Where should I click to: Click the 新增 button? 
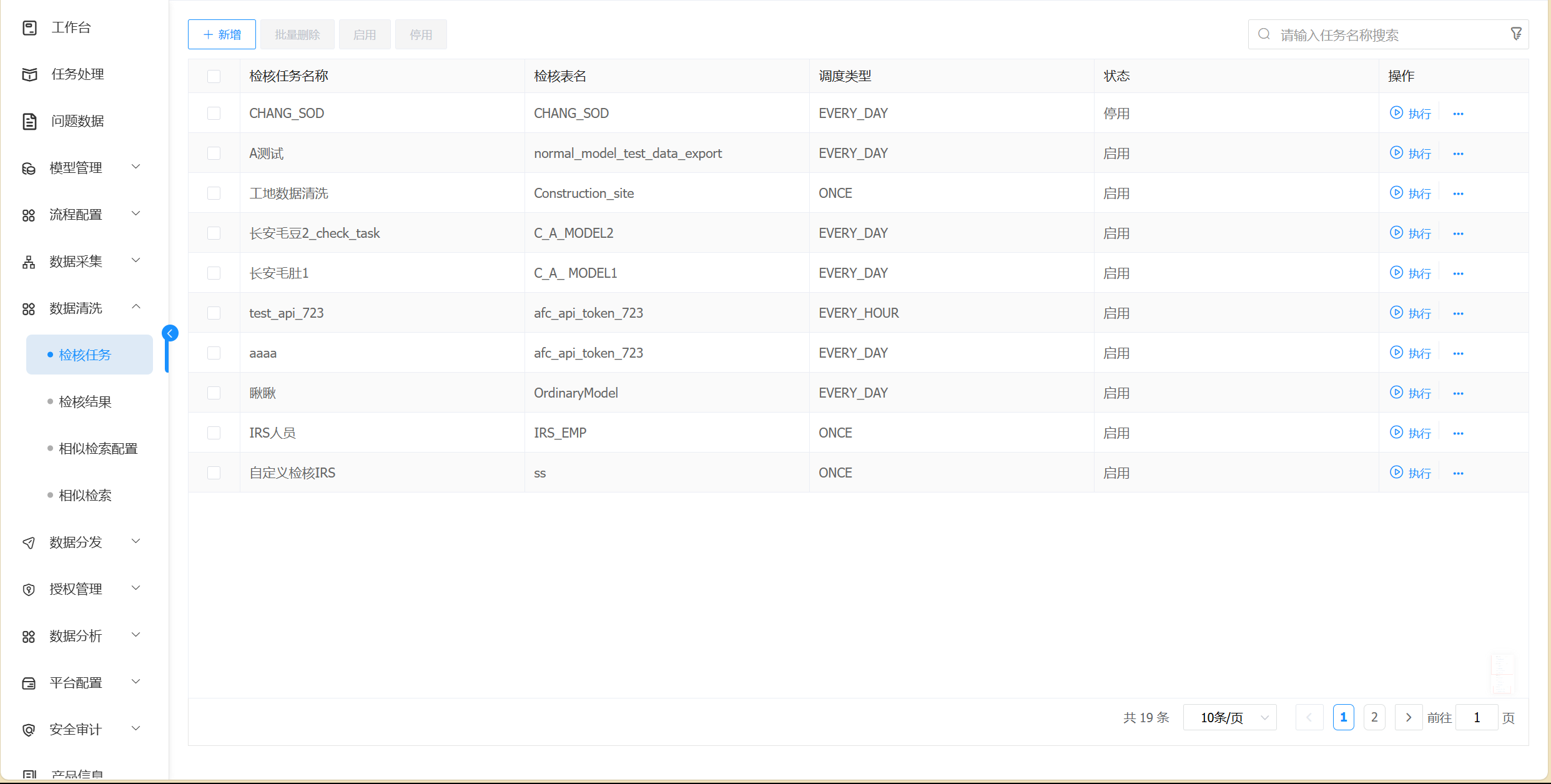click(x=222, y=34)
